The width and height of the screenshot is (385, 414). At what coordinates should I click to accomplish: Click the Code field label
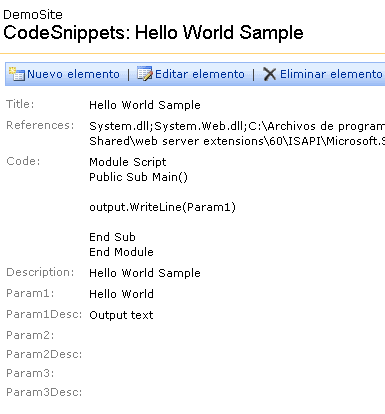(x=23, y=161)
